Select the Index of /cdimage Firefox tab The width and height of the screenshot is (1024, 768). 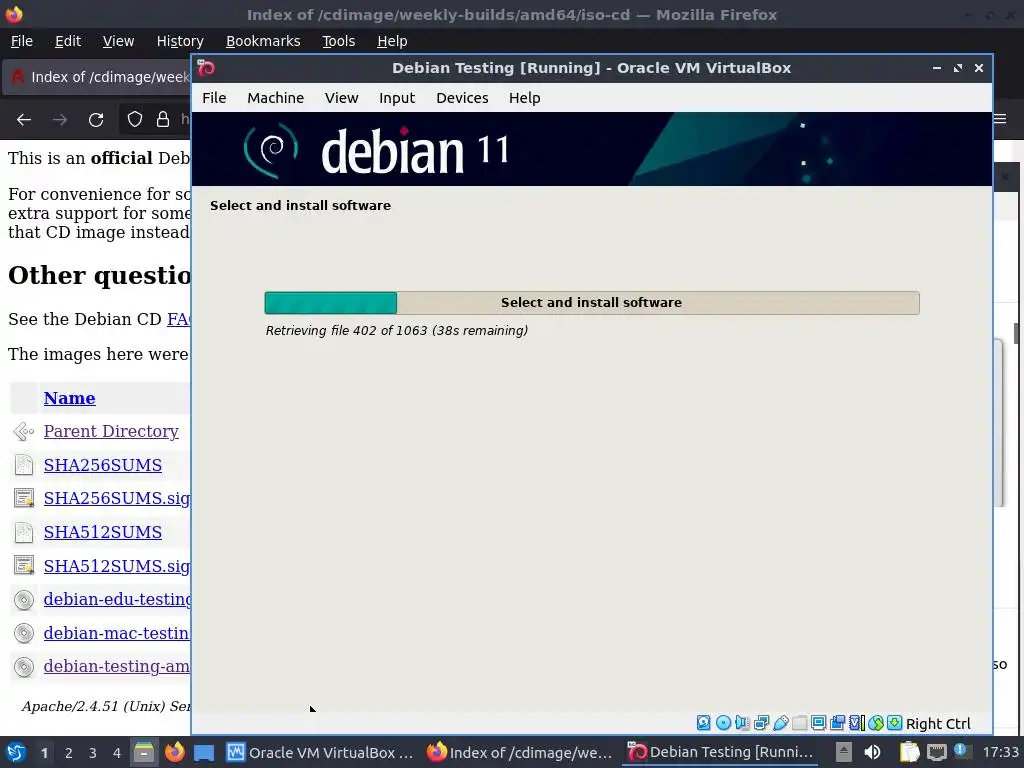coord(97,77)
